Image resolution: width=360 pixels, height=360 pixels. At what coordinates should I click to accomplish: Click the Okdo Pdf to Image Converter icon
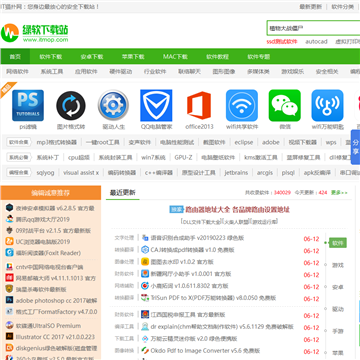[145, 350]
